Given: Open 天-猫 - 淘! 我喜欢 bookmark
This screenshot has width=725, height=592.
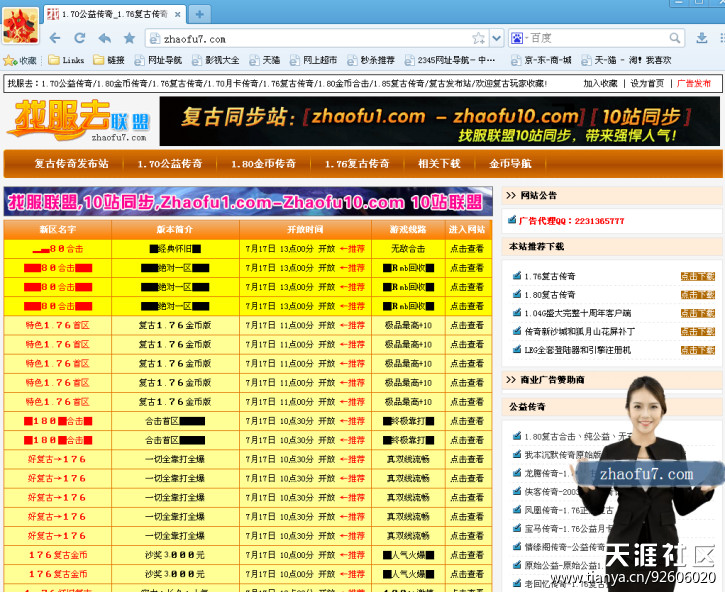Looking at the screenshot, I should (x=627, y=60).
